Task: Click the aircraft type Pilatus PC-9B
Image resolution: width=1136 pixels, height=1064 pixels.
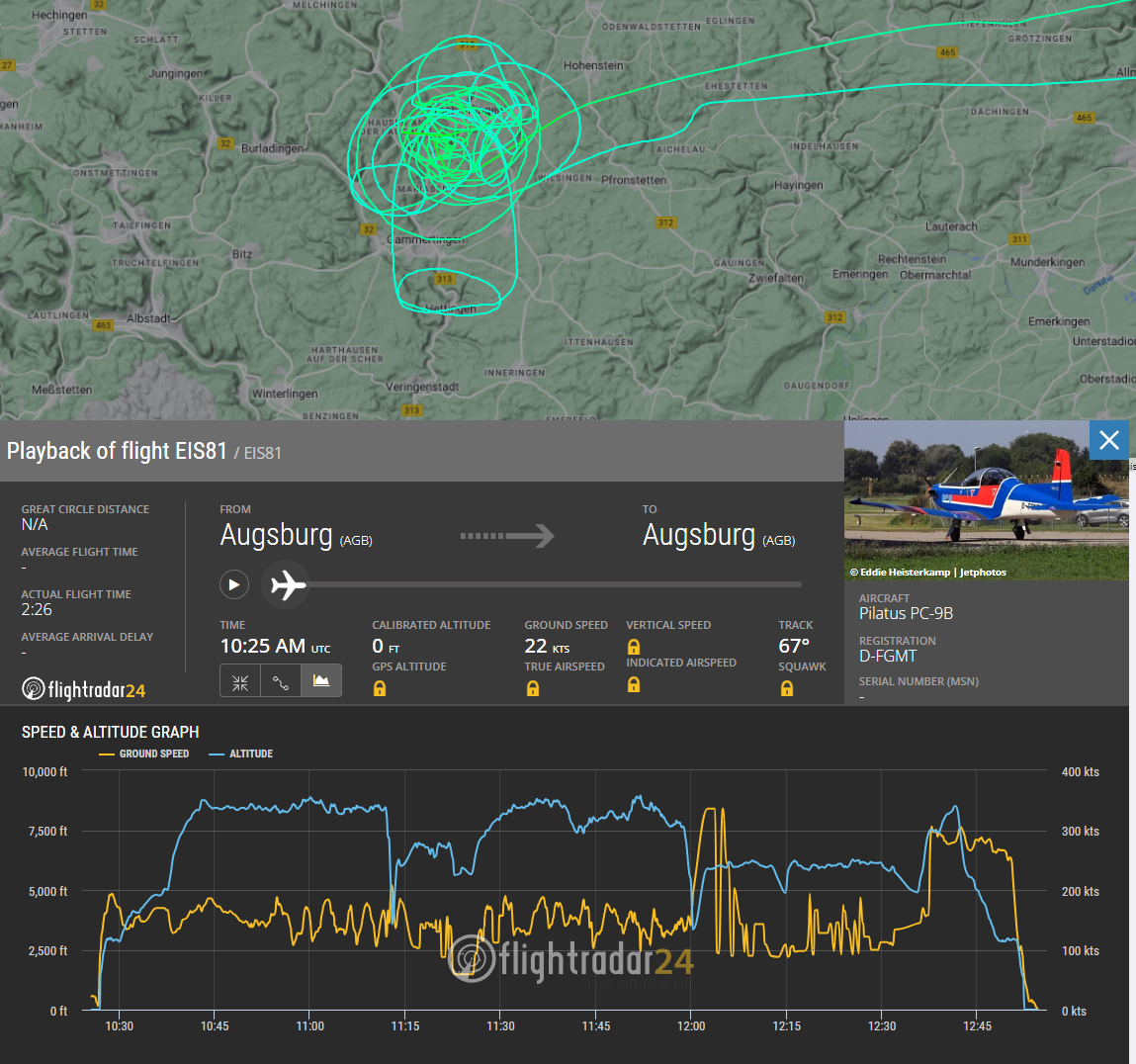Action: coord(906,613)
